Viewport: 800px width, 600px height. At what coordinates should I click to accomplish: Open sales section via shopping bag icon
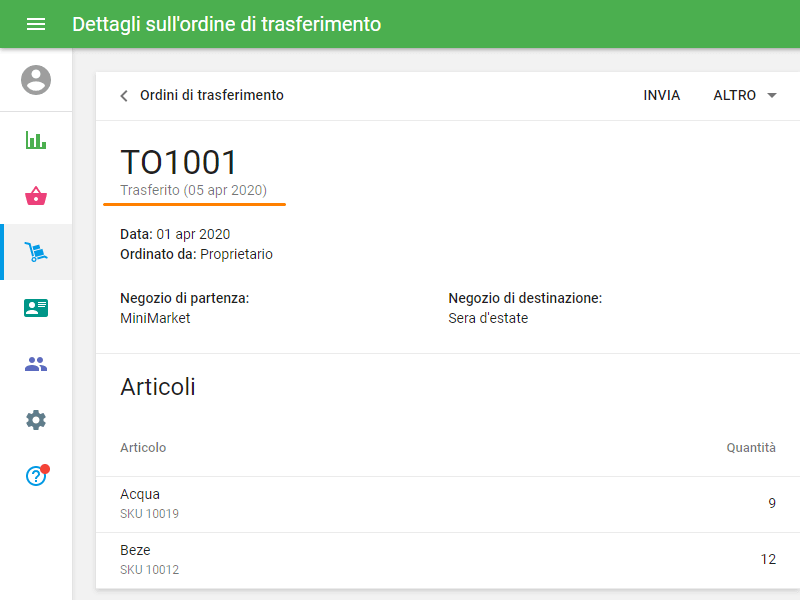click(x=36, y=196)
